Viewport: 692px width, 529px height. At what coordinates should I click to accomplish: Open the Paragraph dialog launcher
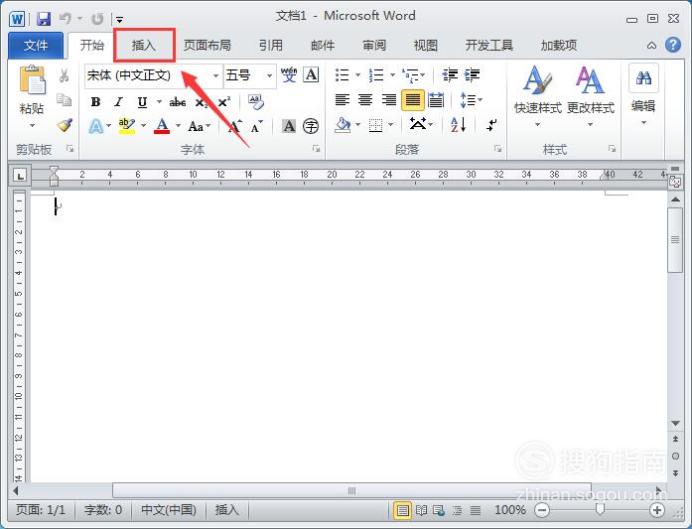coord(498,149)
